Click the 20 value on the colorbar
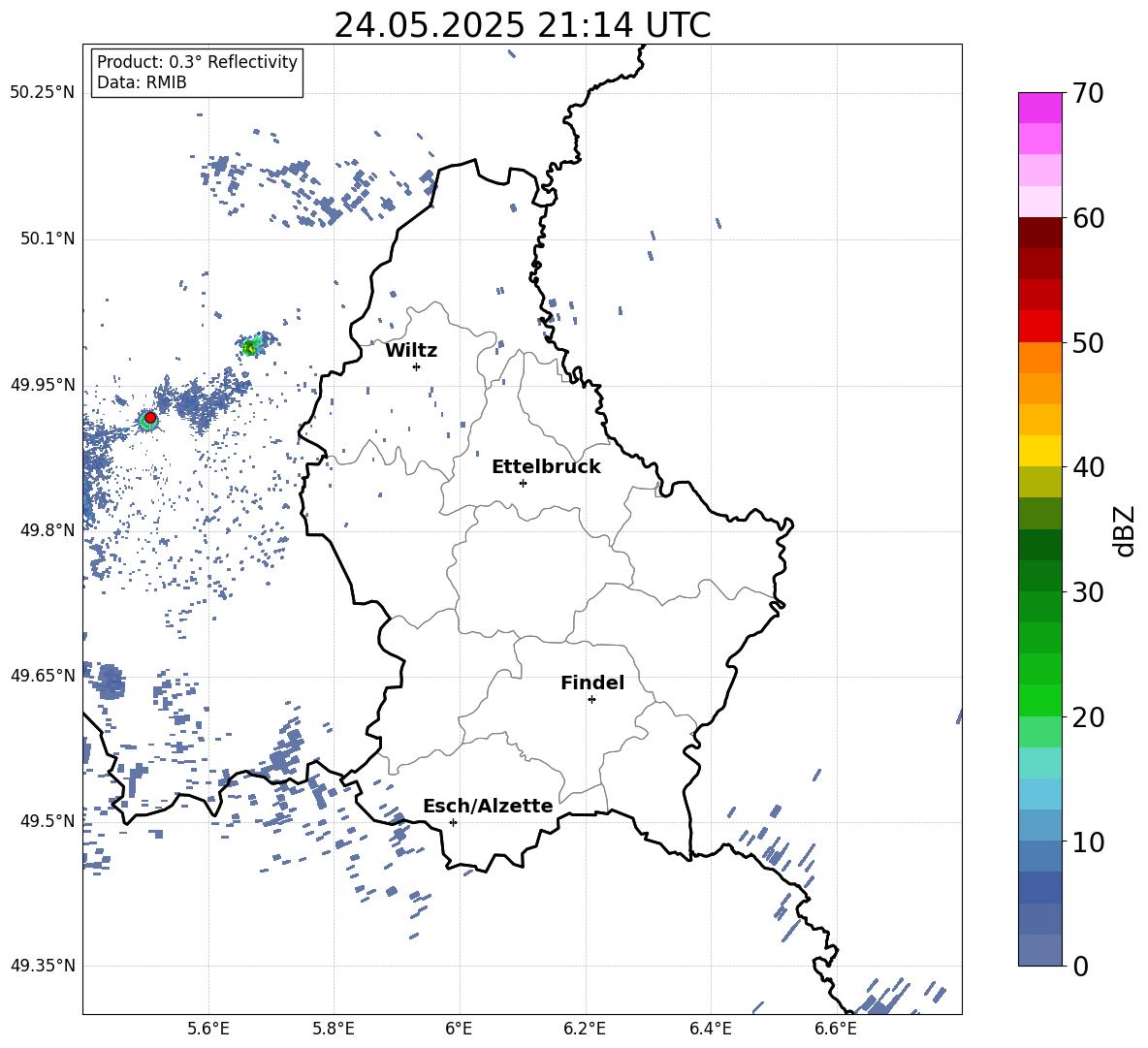Image resolution: width=1148 pixels, height=1048 pixels. (1088, 717)
